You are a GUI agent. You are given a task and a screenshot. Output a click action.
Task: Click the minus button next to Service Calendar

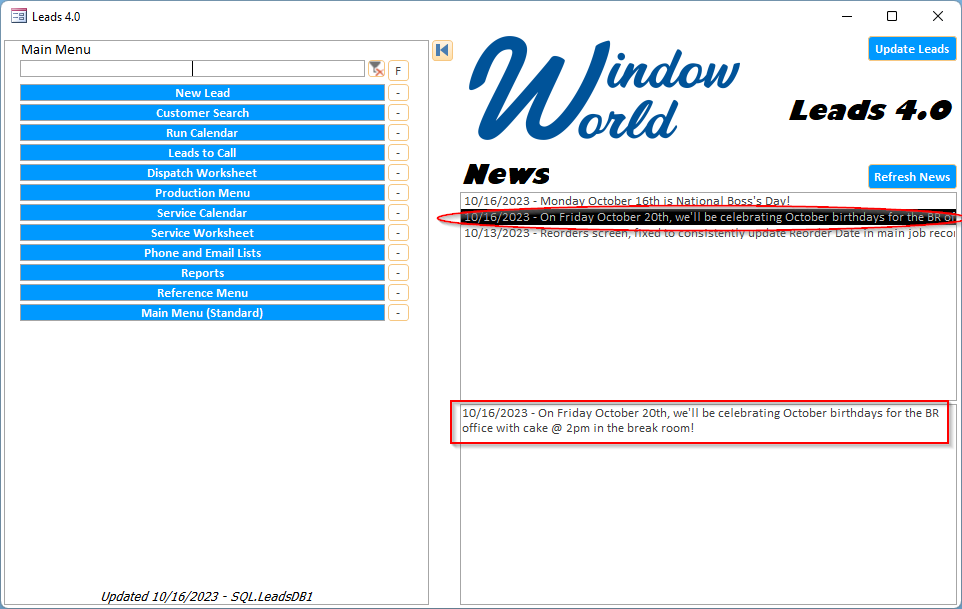(398, 213)
